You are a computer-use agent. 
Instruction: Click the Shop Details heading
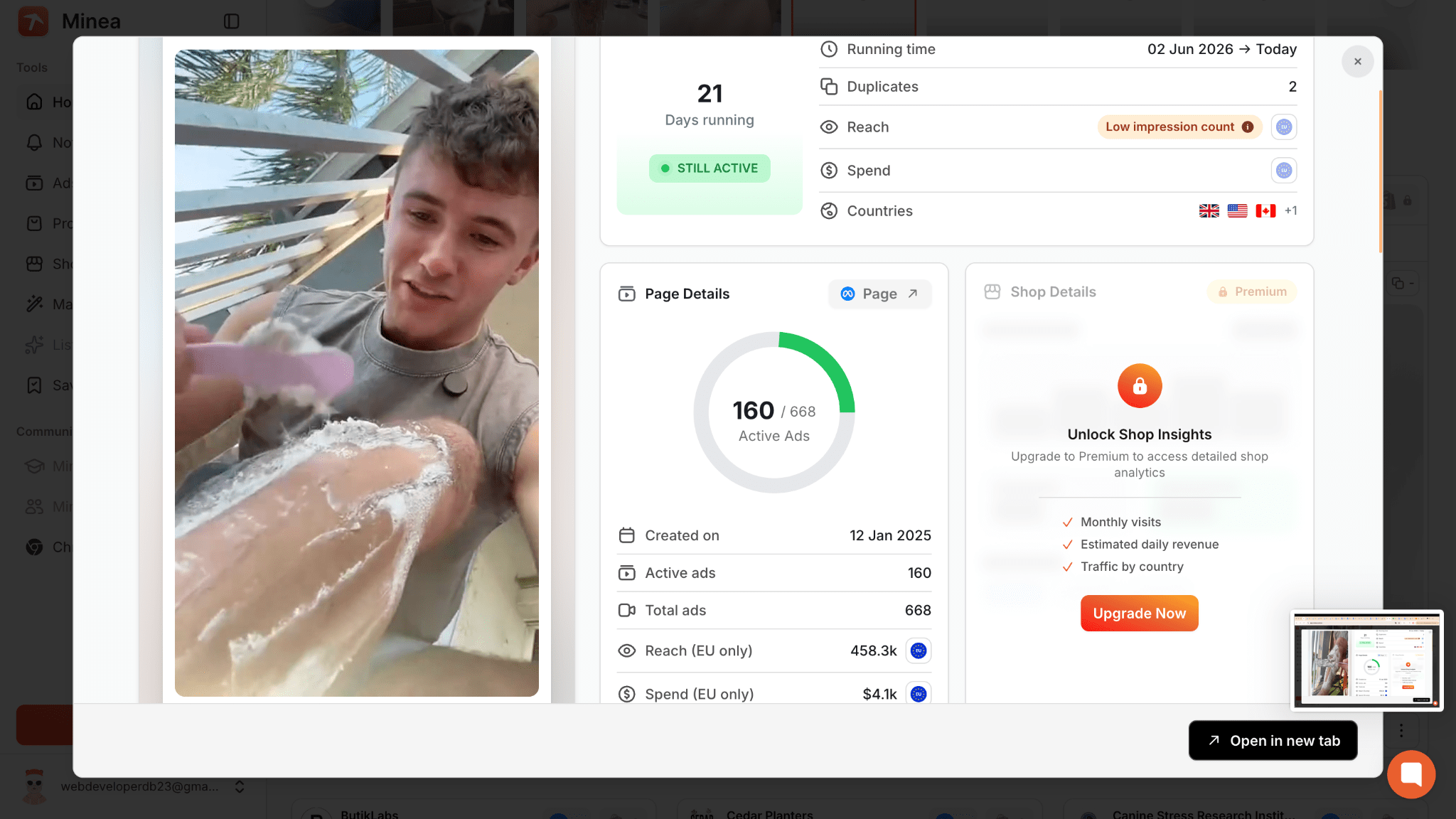click(x=1053, y=291)
